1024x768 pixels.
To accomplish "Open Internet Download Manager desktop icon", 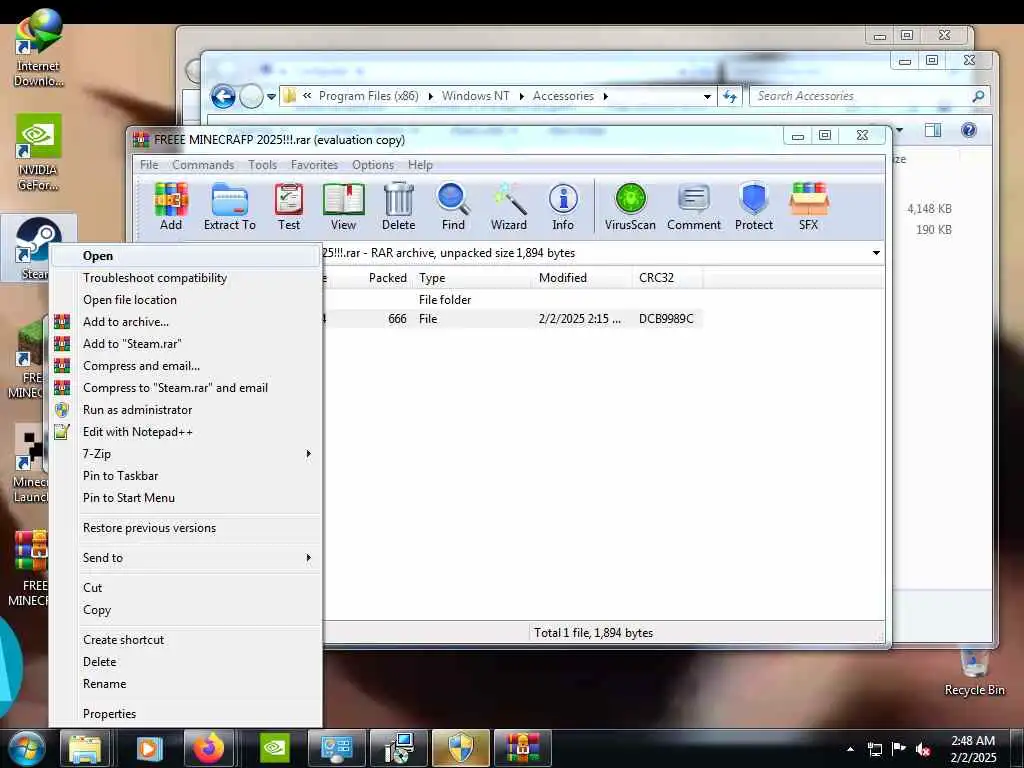I will coord(39,49).
